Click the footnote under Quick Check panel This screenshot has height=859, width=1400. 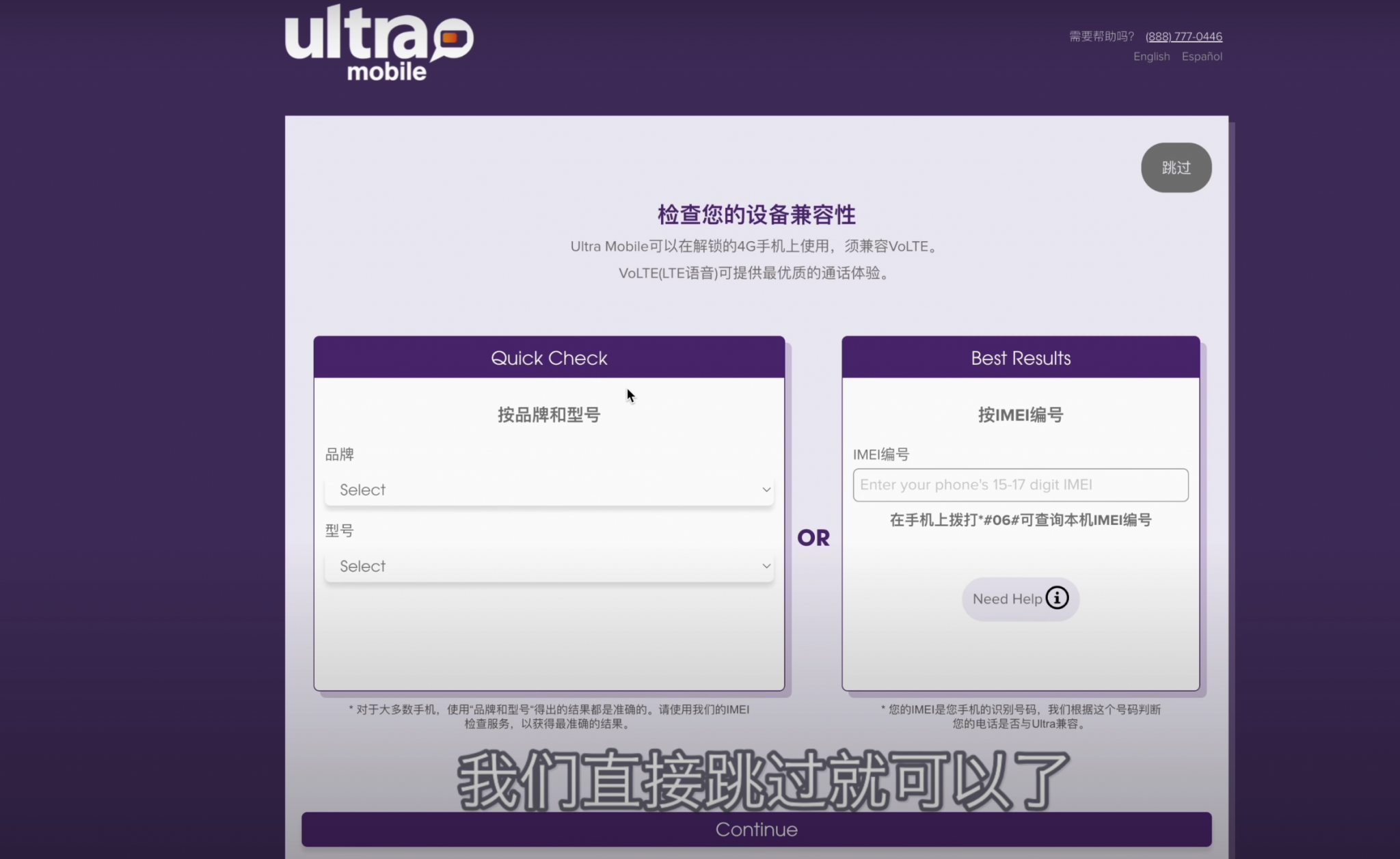(x=549, y=716)
